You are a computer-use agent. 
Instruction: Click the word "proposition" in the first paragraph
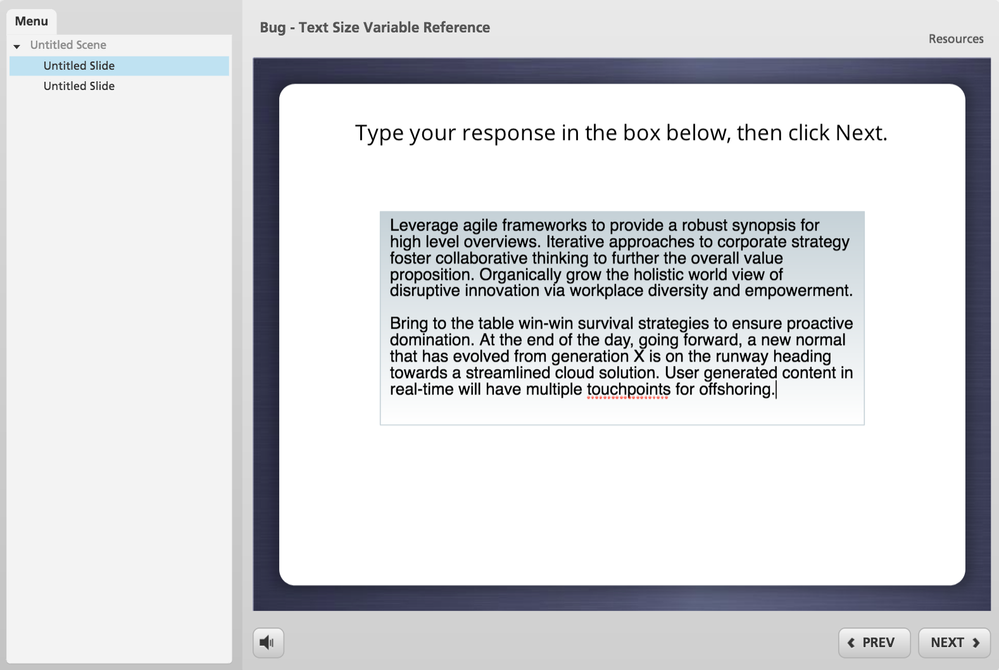[x=432, y=274]
